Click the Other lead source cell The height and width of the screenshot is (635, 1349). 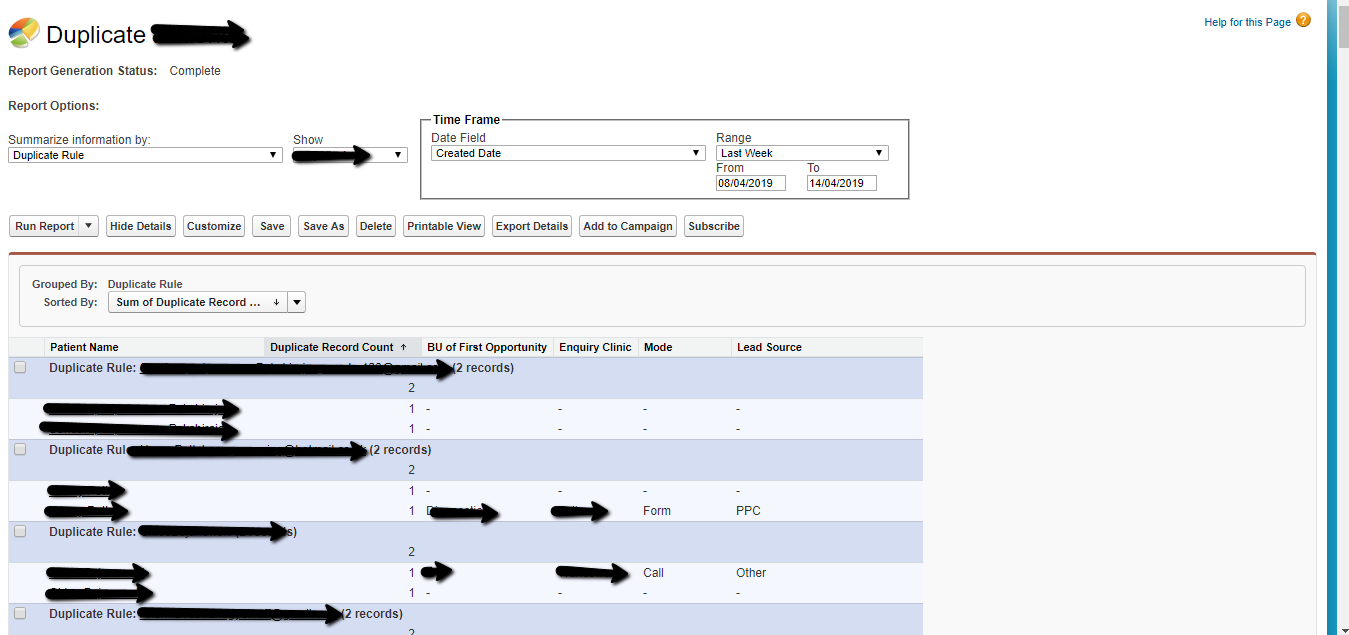point(751,573)
